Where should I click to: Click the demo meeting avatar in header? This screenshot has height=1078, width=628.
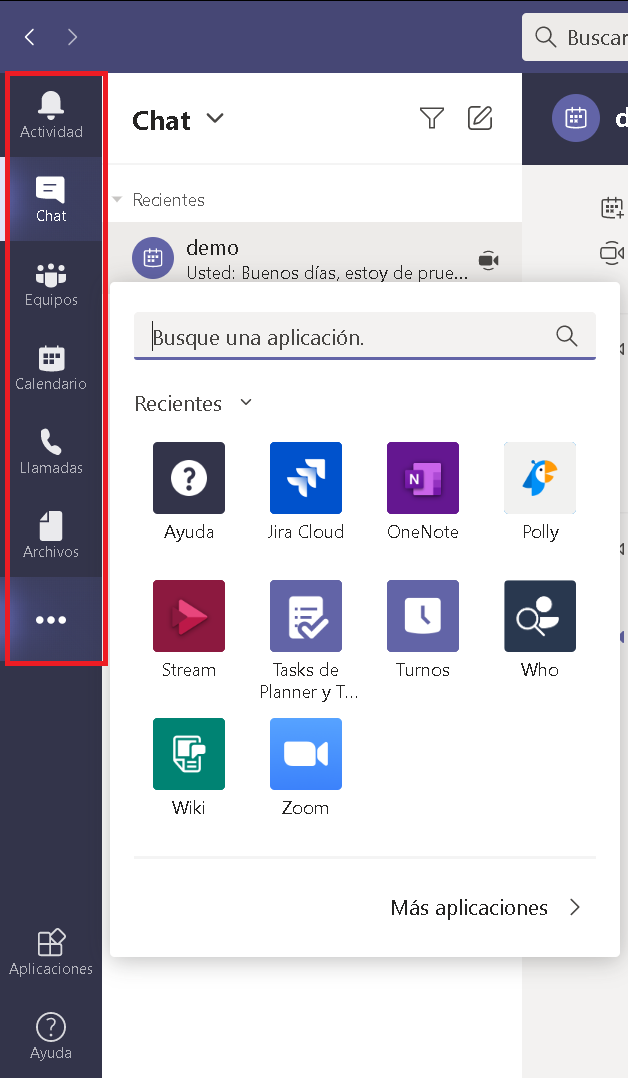pyautogui.click(x=576, y=118)
